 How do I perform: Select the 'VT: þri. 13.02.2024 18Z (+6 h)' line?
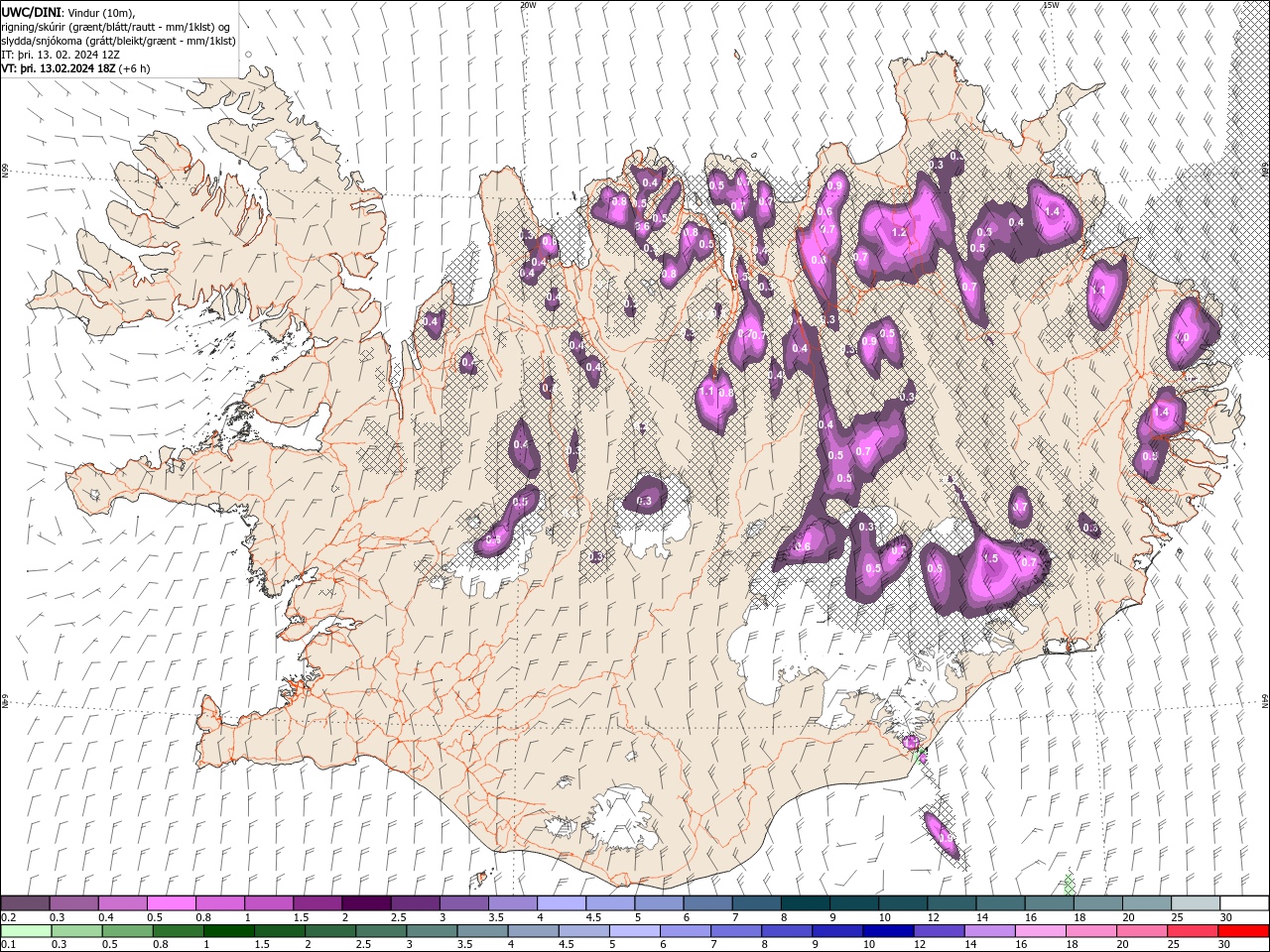(x=76, y=68)
